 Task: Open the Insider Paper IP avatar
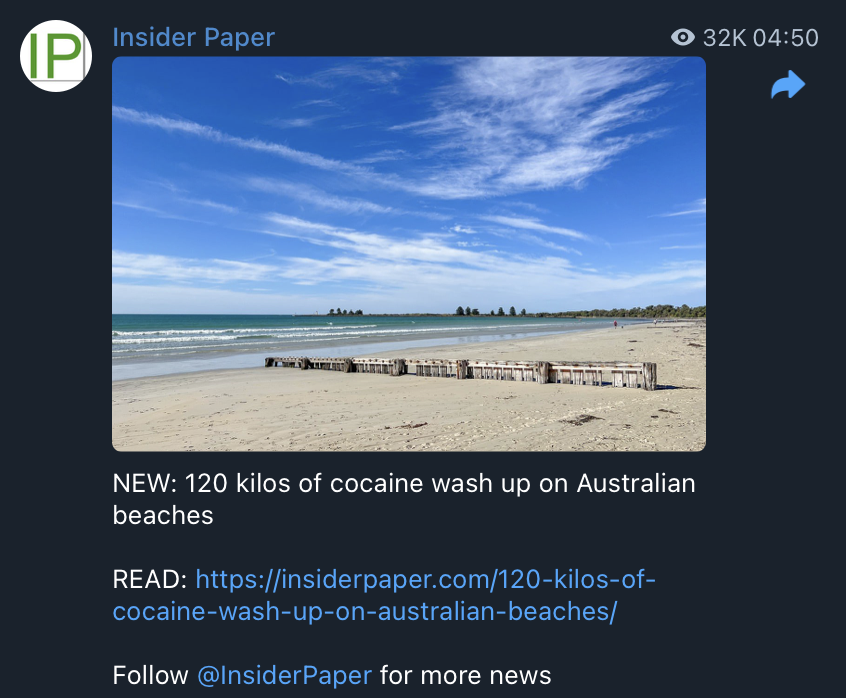(56, 56)
